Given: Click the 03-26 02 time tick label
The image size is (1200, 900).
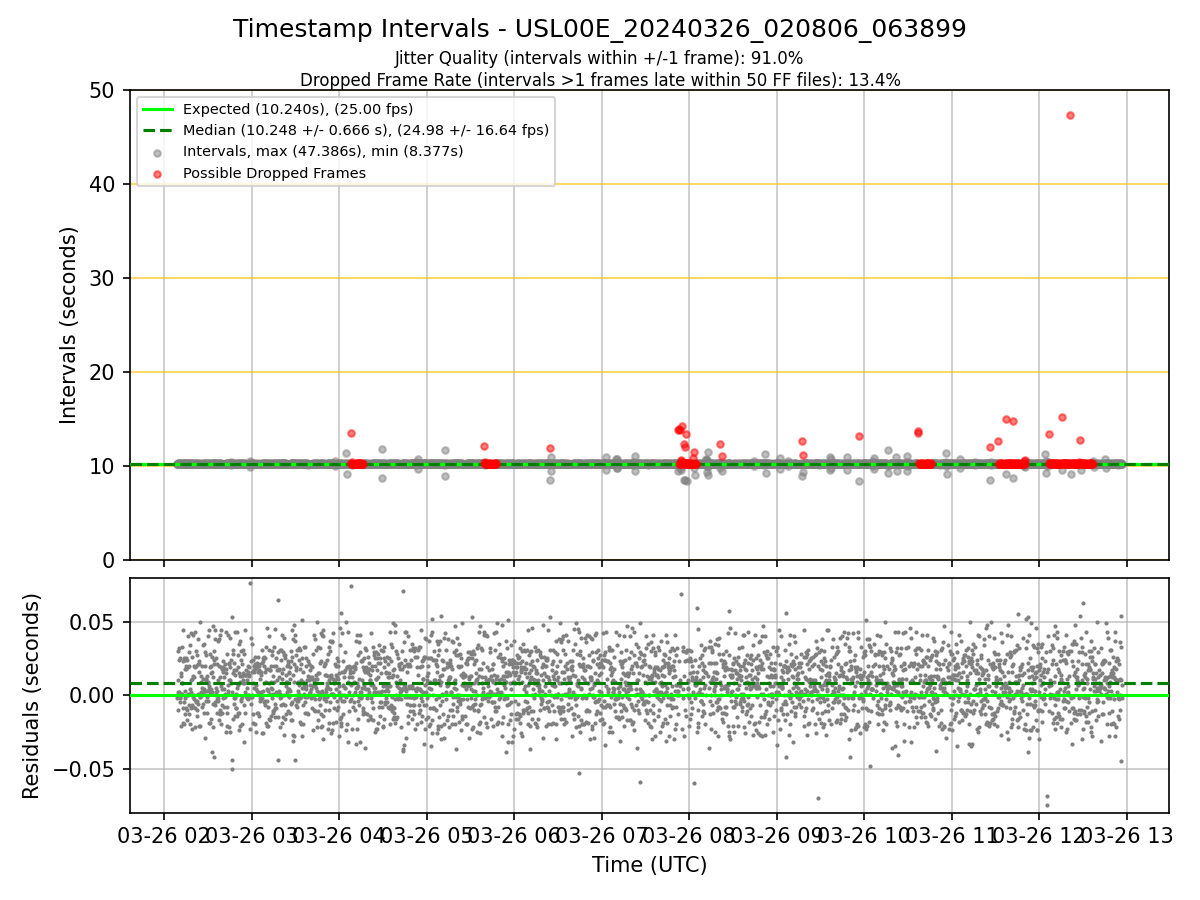Looking at the screenshot, I should [x=165, y=835].
